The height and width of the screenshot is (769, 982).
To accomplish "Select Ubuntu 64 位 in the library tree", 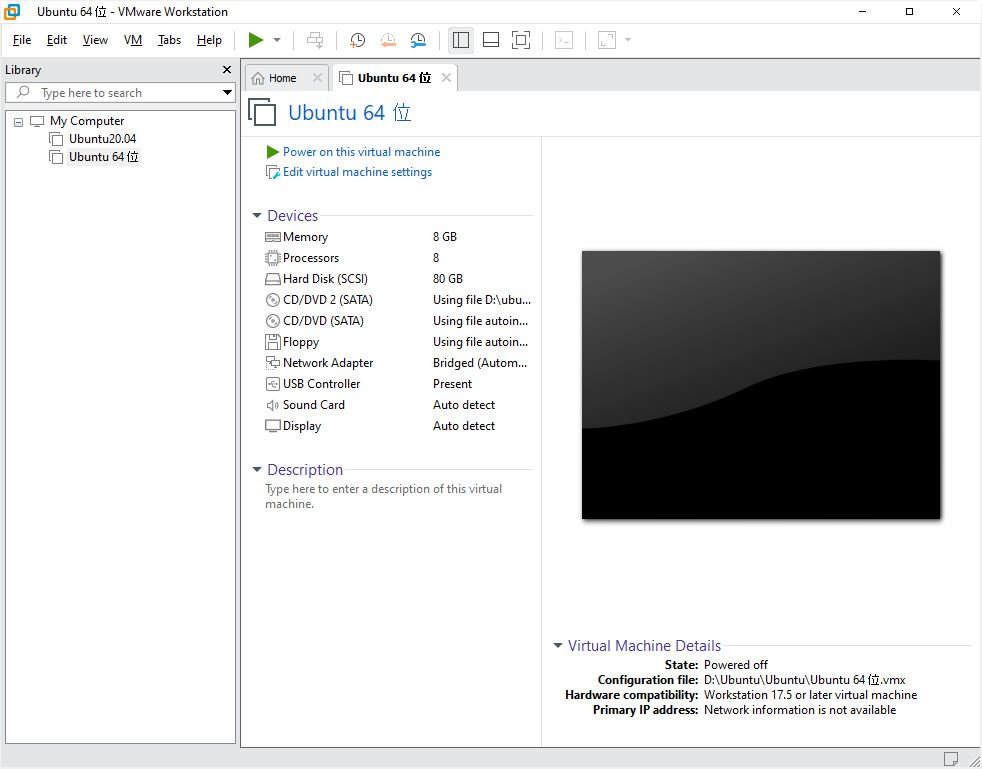I will 103,157.
